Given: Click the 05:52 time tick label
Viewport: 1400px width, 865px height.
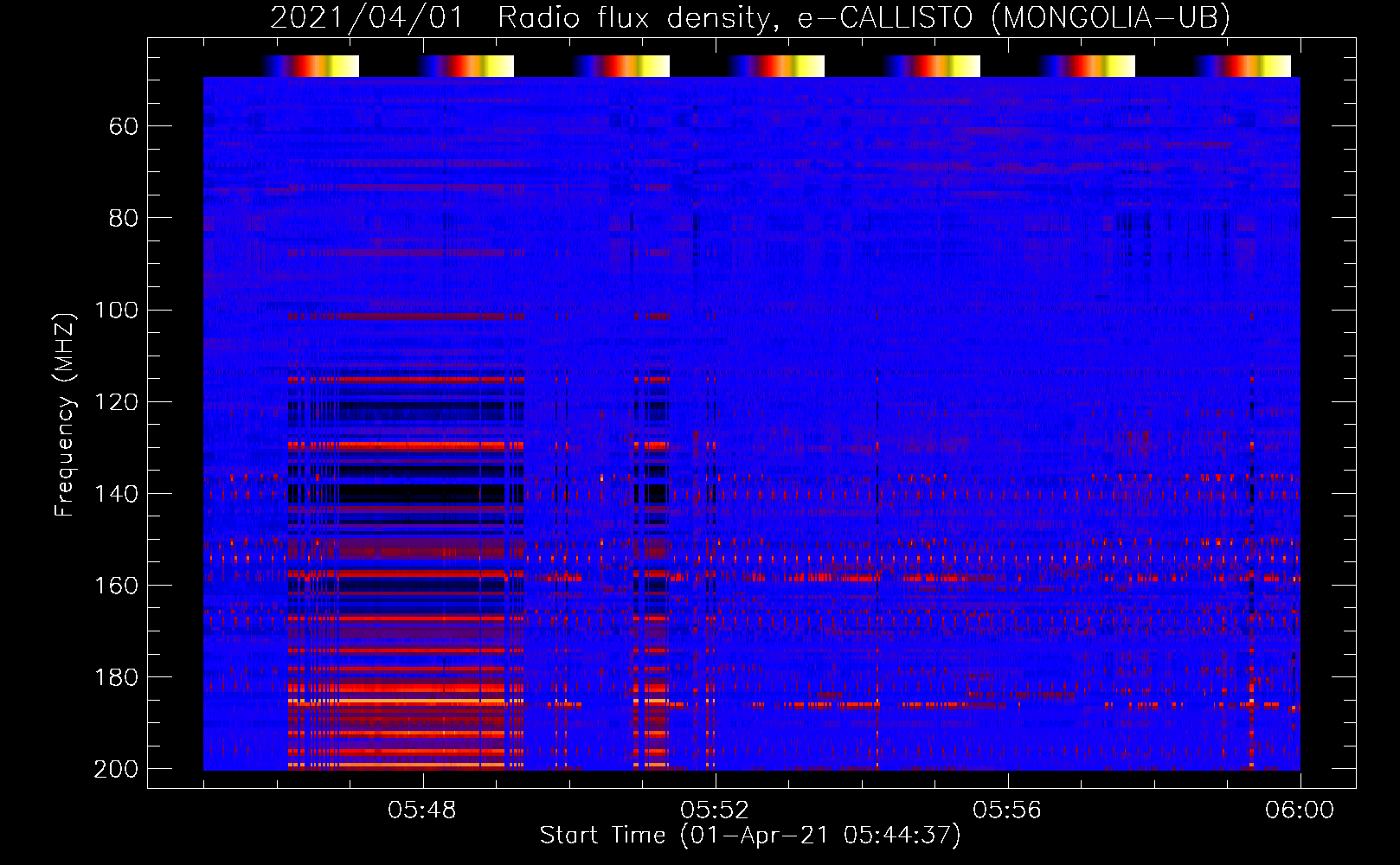Looking at the screenshot, I should click(715, 811).
